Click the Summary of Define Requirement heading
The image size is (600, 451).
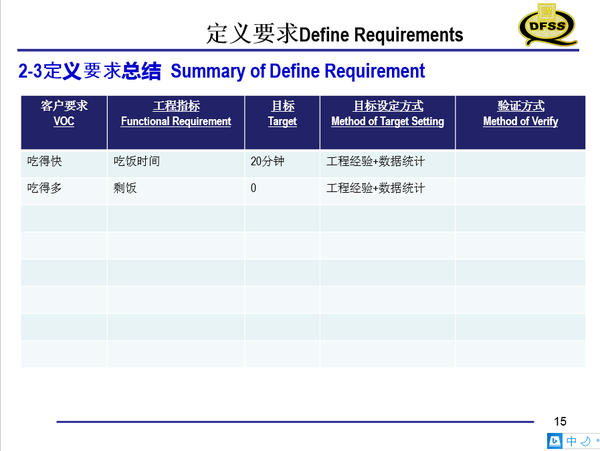[x=298, y=71]
